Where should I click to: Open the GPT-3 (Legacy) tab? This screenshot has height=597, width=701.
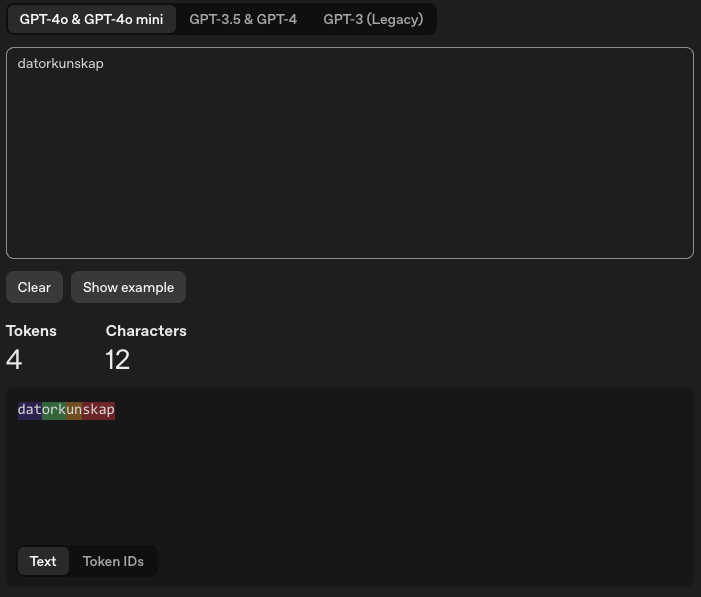point(373,19)
